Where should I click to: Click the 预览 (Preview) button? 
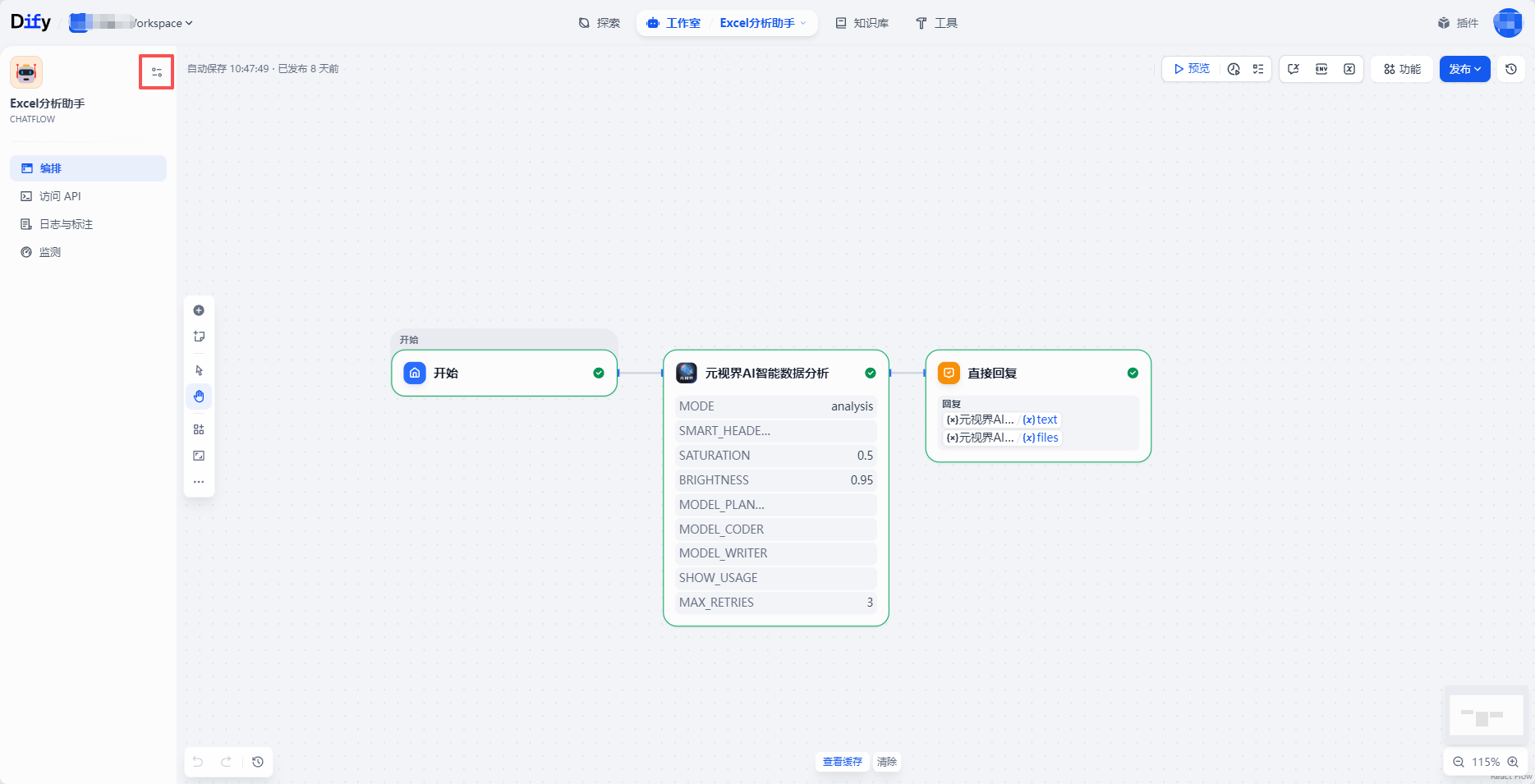pos(1192,69)
